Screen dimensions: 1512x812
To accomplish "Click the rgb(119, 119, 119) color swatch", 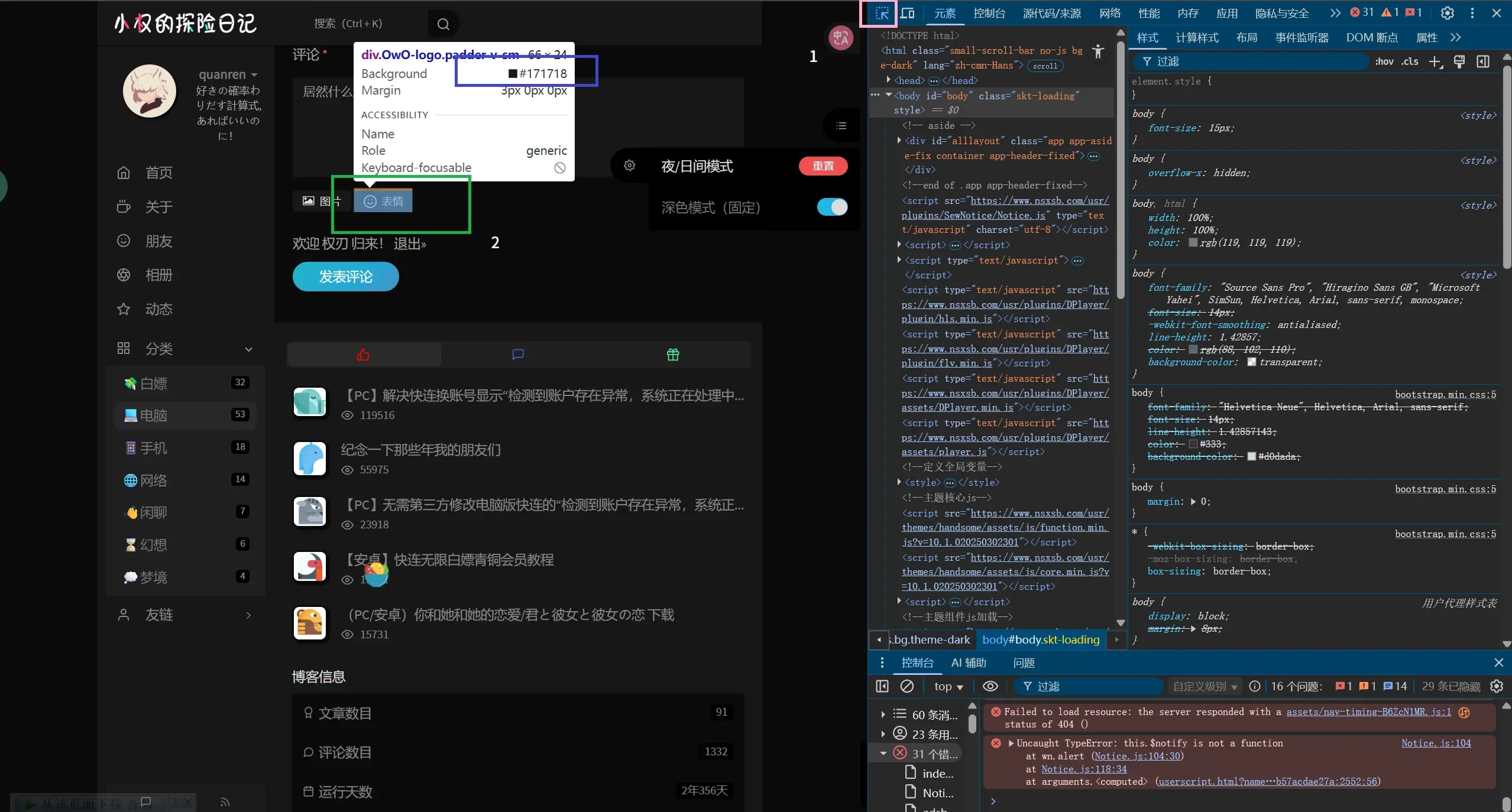I will pyautogui.click(x=1193, y=242).
